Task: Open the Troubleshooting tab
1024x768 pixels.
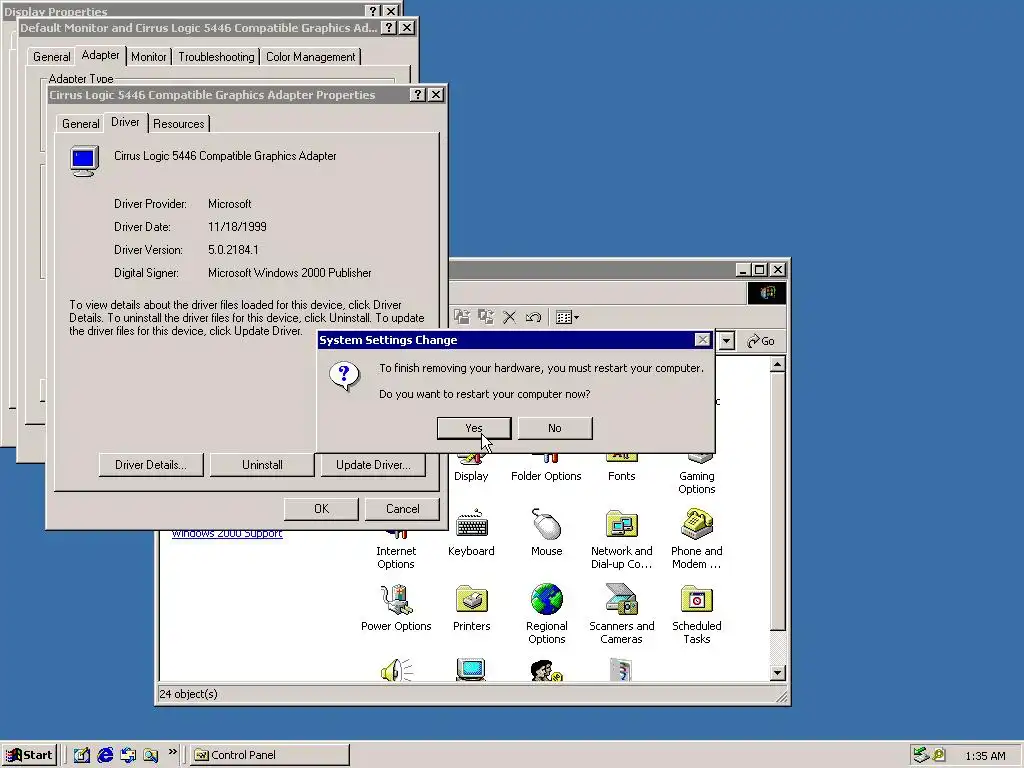Action: pos(216,57)
